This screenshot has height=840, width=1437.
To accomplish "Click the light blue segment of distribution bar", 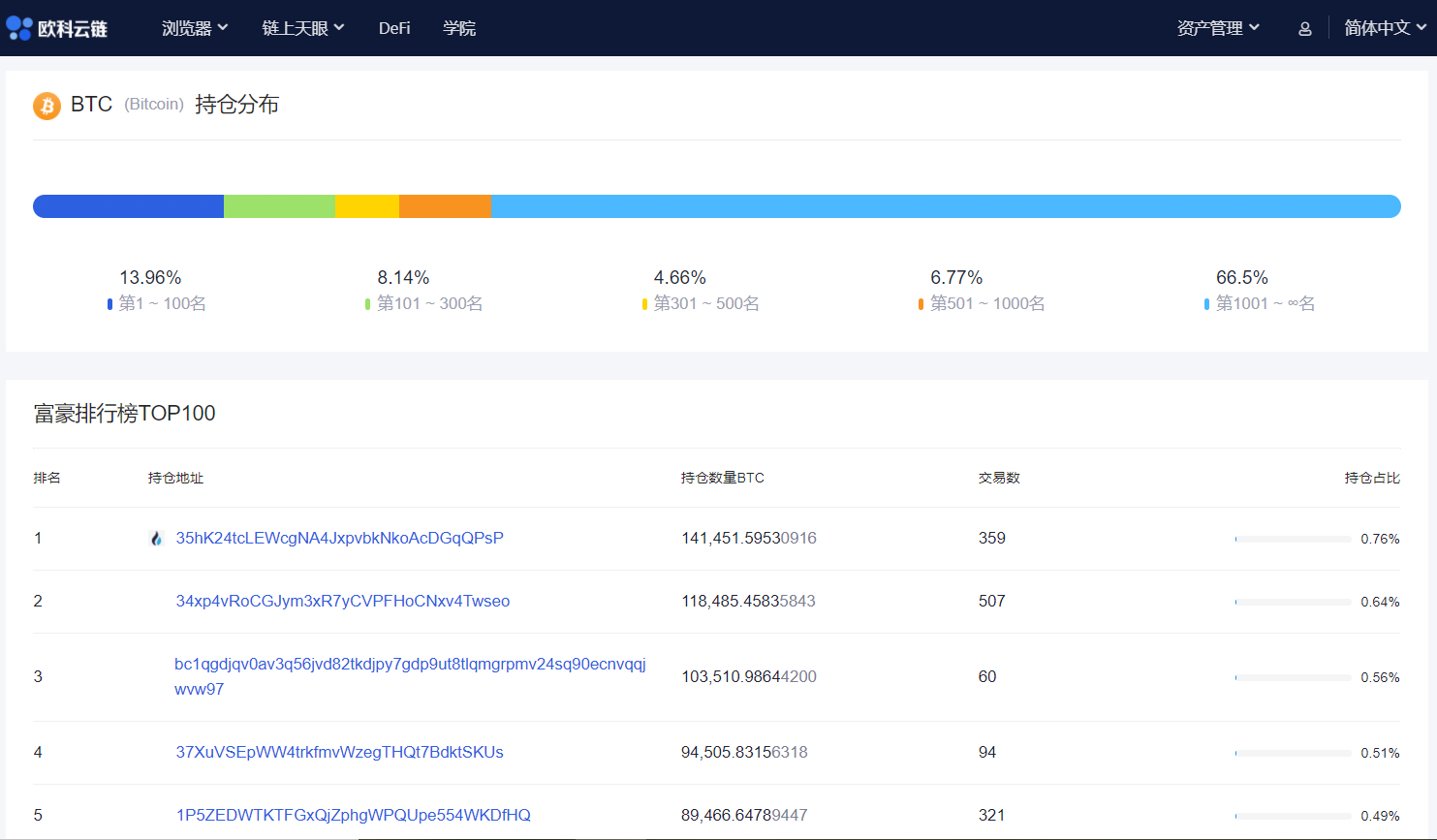I will click(x=947, y=206).
